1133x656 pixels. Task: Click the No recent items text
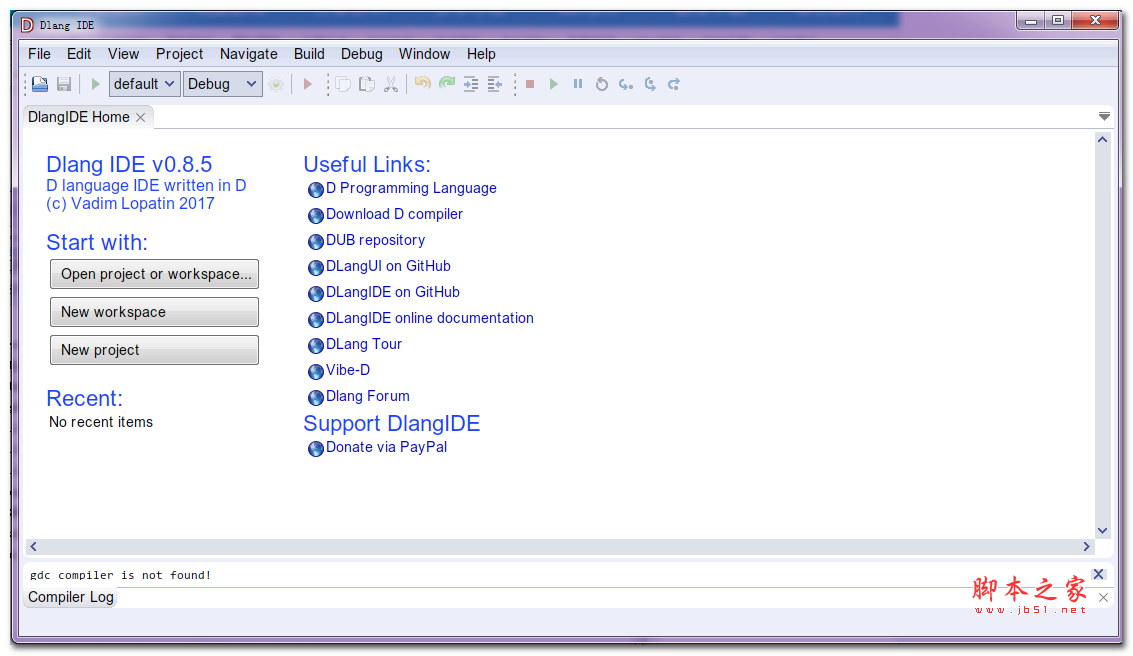(100, 422)
